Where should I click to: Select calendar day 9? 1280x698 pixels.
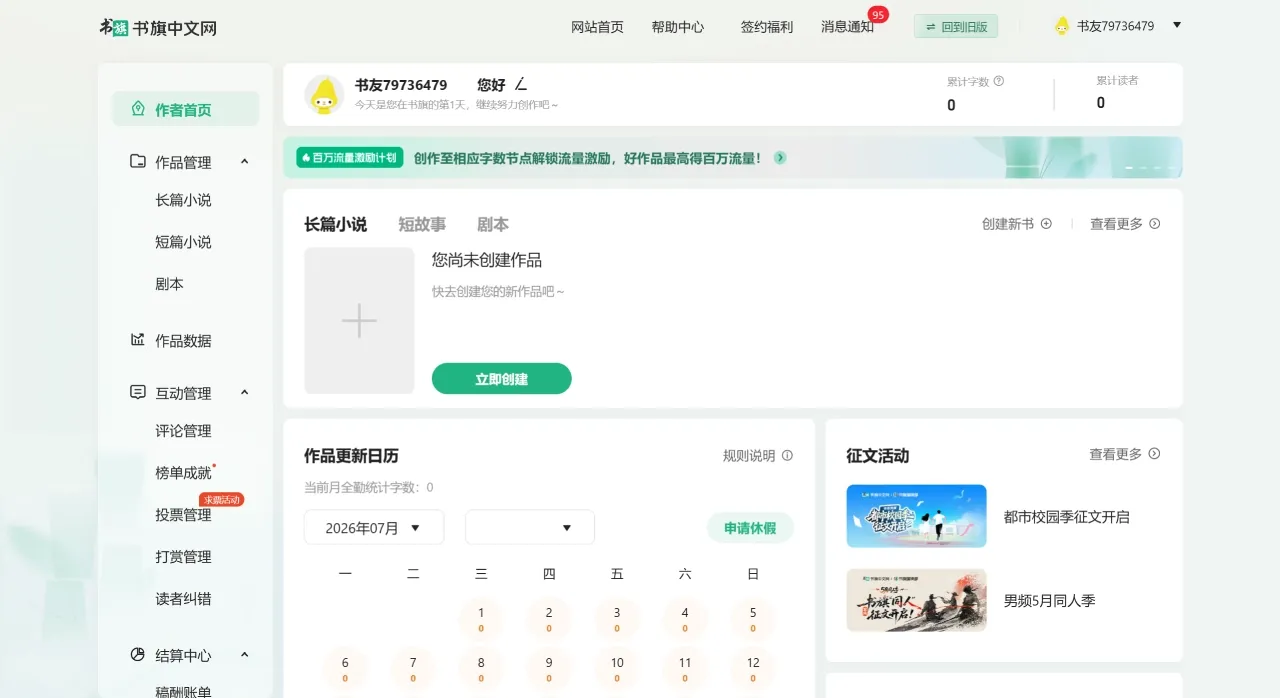(549, 669)
